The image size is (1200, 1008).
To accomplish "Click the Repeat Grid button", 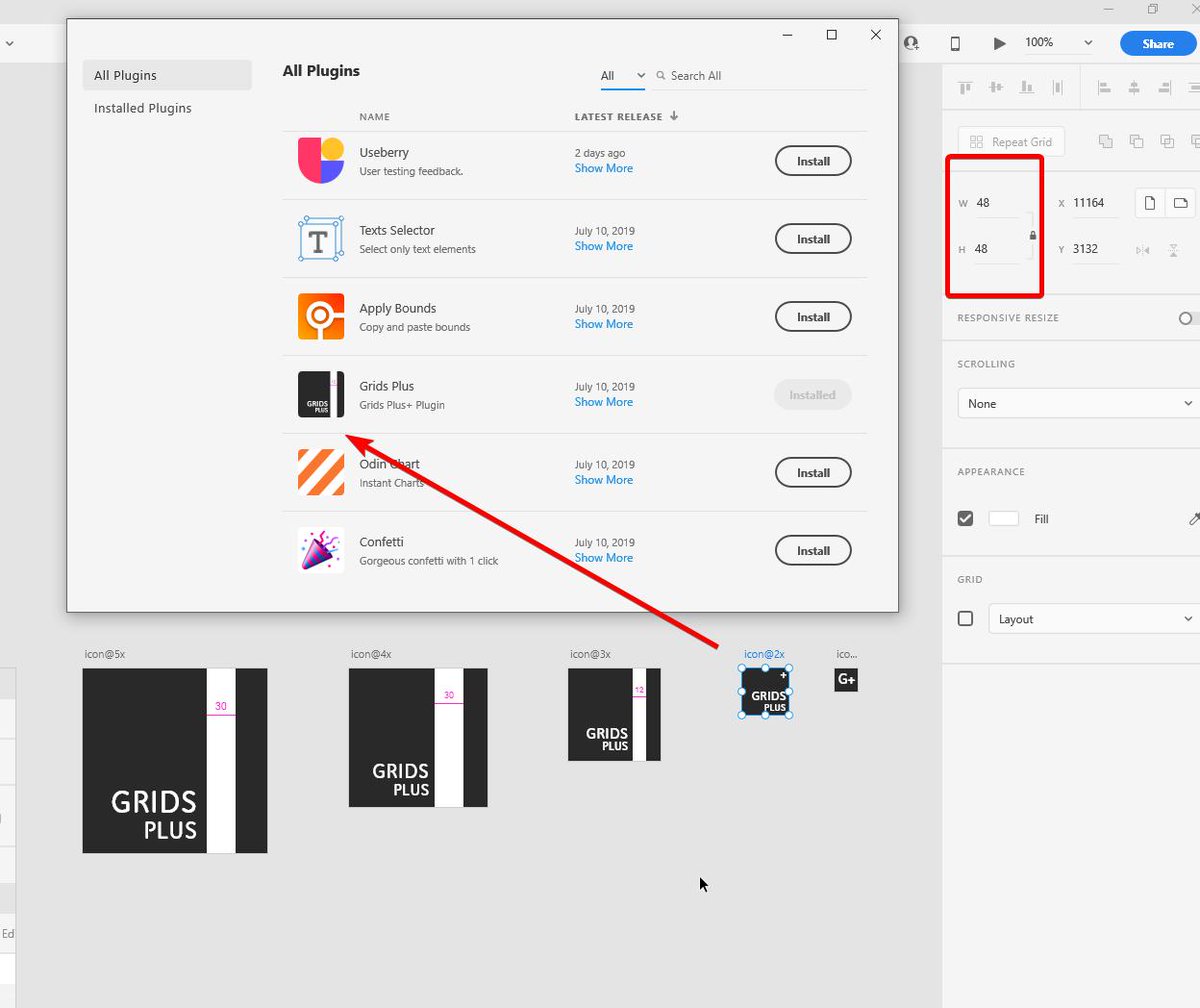I will pos(1011,142).
